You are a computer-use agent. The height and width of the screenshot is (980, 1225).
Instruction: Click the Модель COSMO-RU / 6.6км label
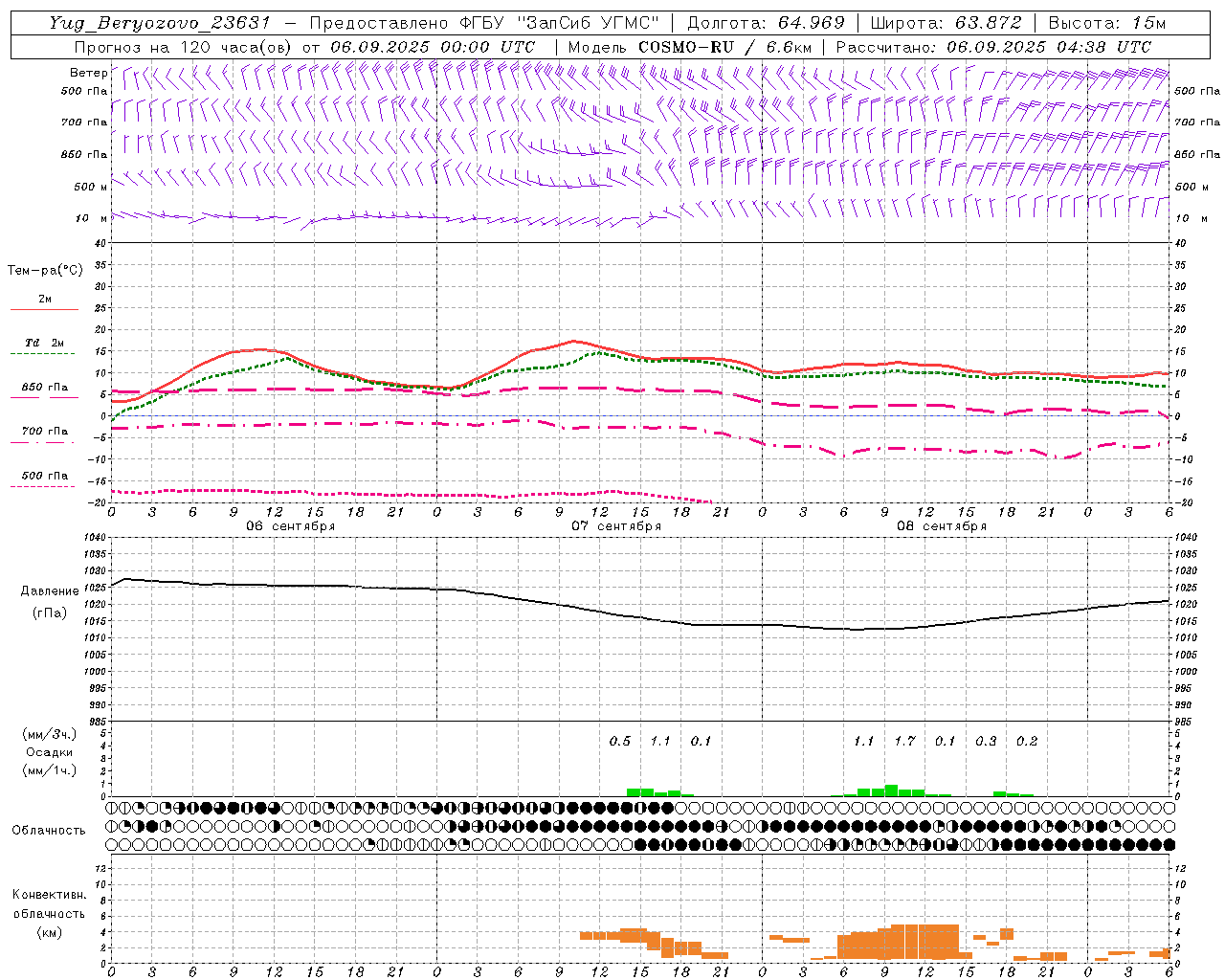[689, 47]
